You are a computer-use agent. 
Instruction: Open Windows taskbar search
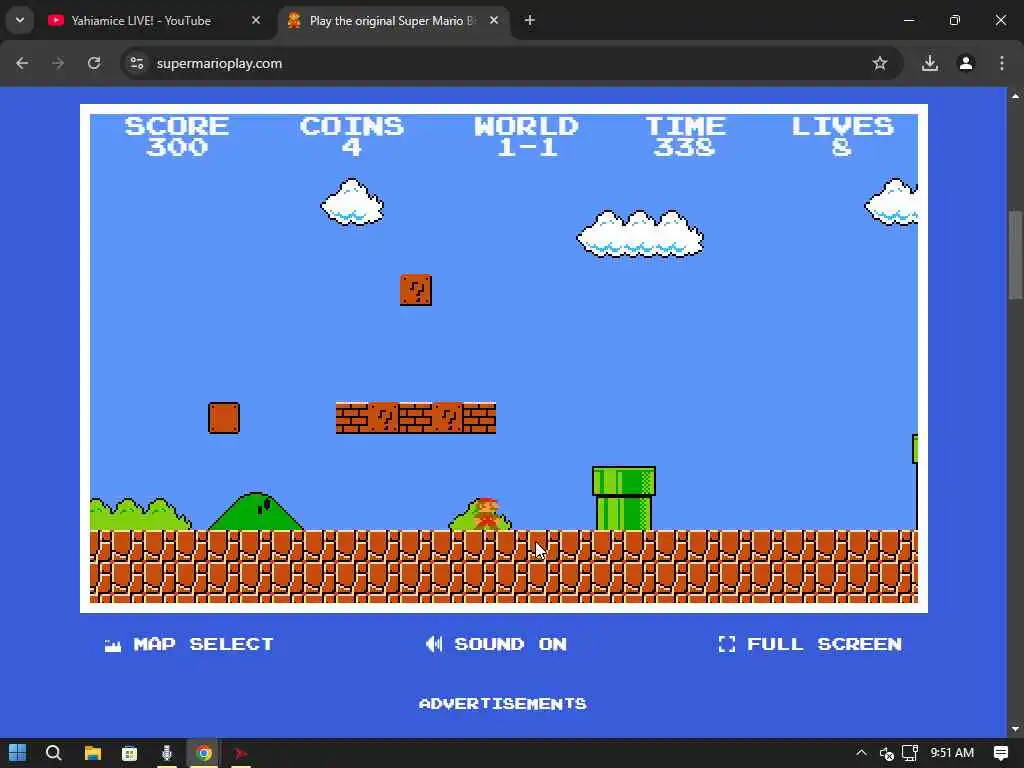(54, 753)
